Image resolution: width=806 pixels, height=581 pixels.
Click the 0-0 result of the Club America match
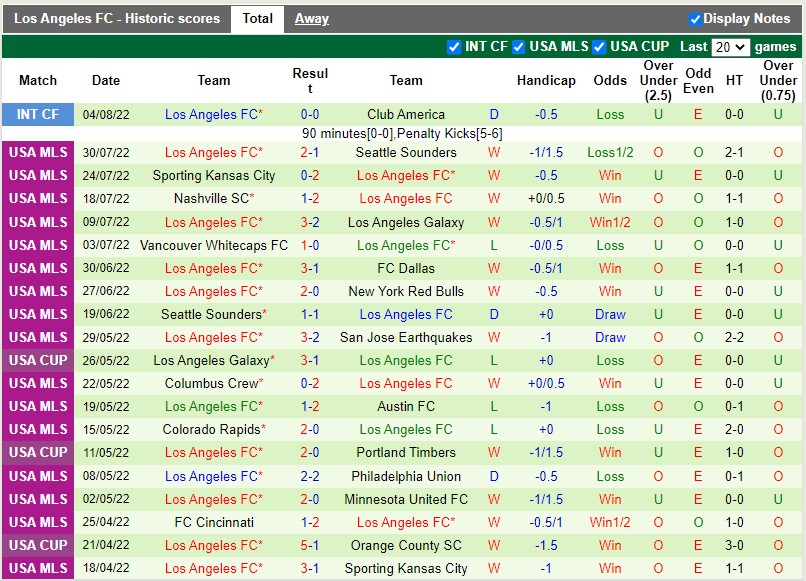click(310, 114)
